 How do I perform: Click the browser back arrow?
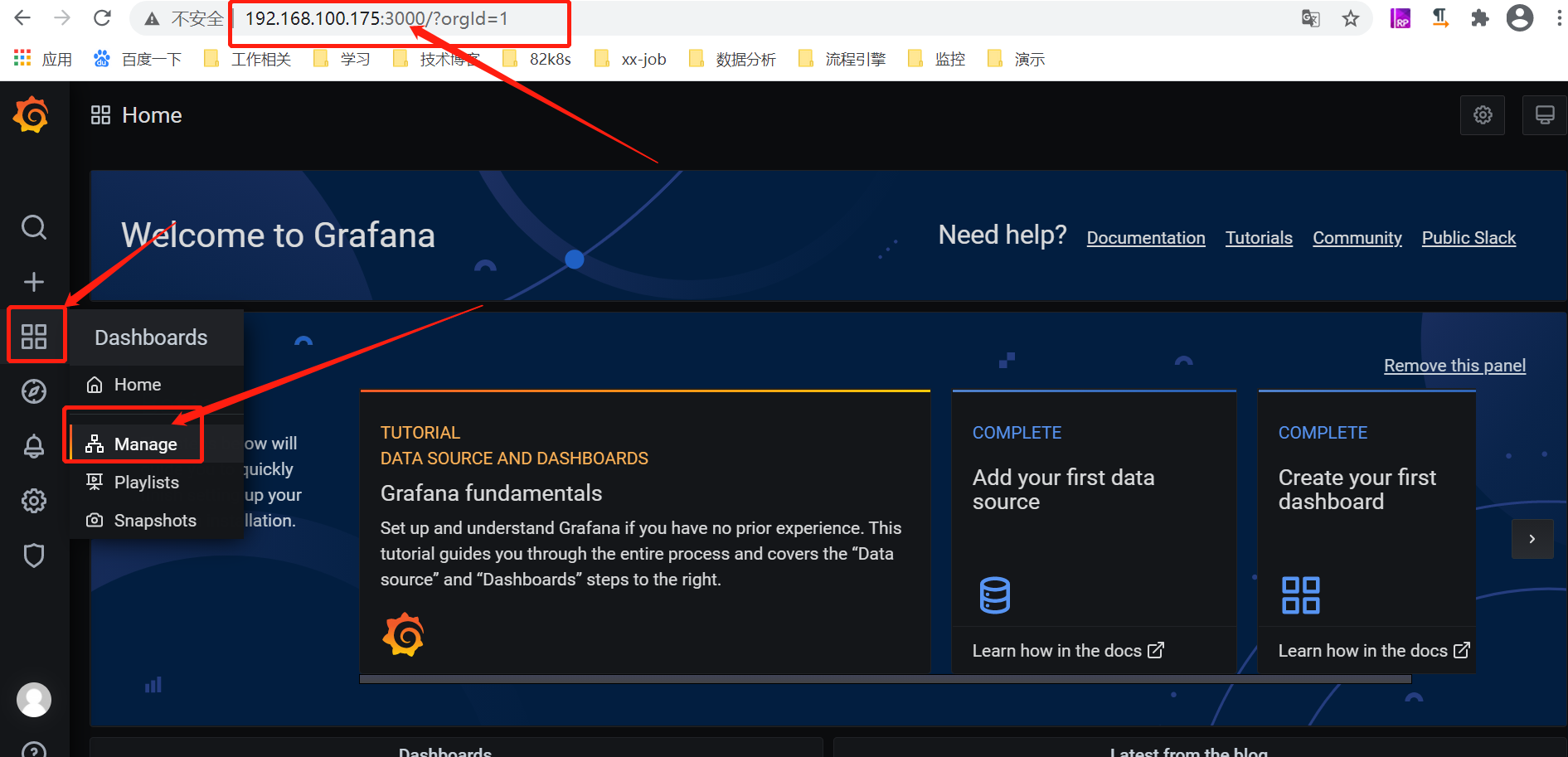pyautogui.click(x=22, y=17)
